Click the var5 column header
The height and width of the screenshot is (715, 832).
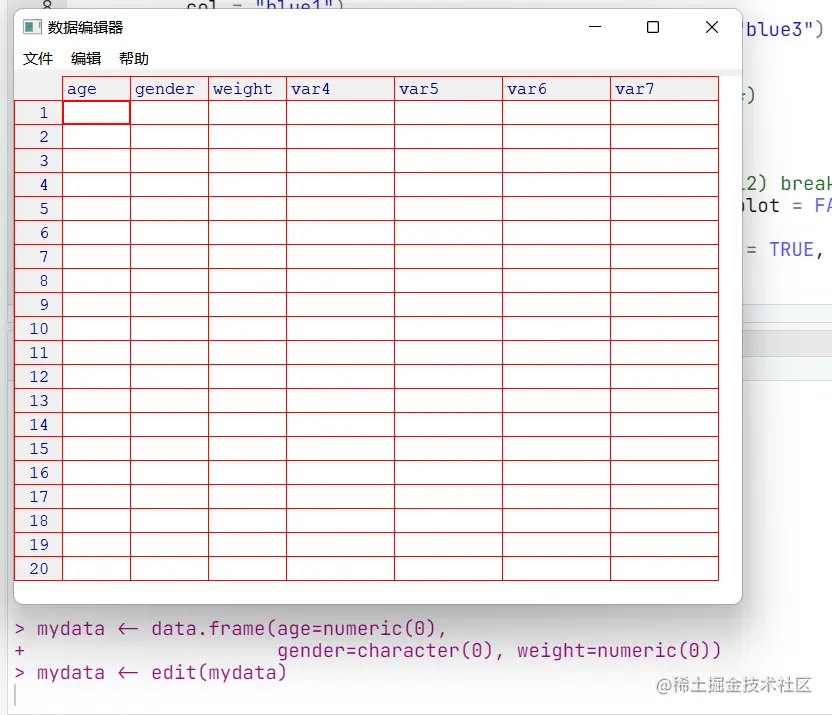[x=448, y=89]
